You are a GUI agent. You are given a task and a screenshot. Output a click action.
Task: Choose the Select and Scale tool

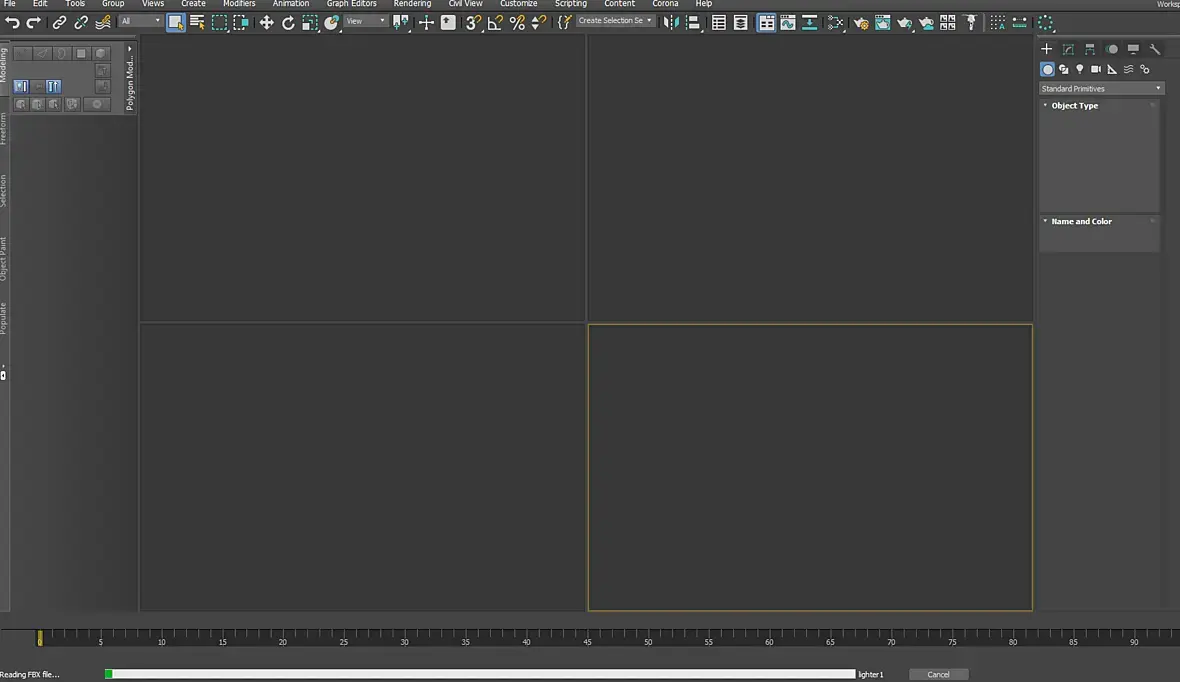click(x=309, y=23)
